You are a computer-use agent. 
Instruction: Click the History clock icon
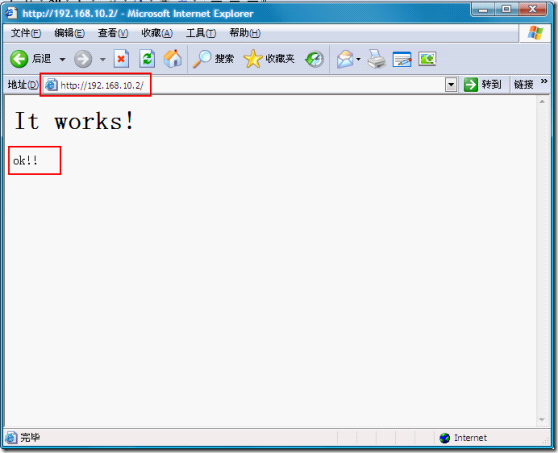tap(315, 59)
